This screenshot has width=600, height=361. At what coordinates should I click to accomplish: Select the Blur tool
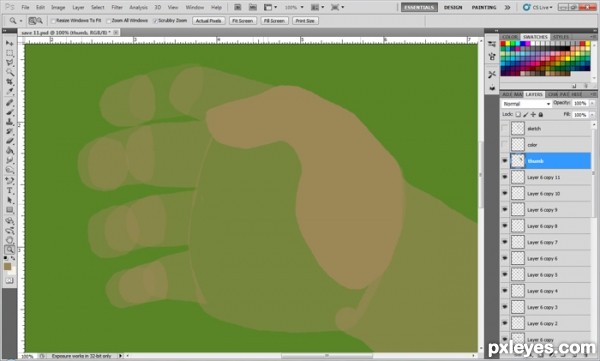coord(10,160)
